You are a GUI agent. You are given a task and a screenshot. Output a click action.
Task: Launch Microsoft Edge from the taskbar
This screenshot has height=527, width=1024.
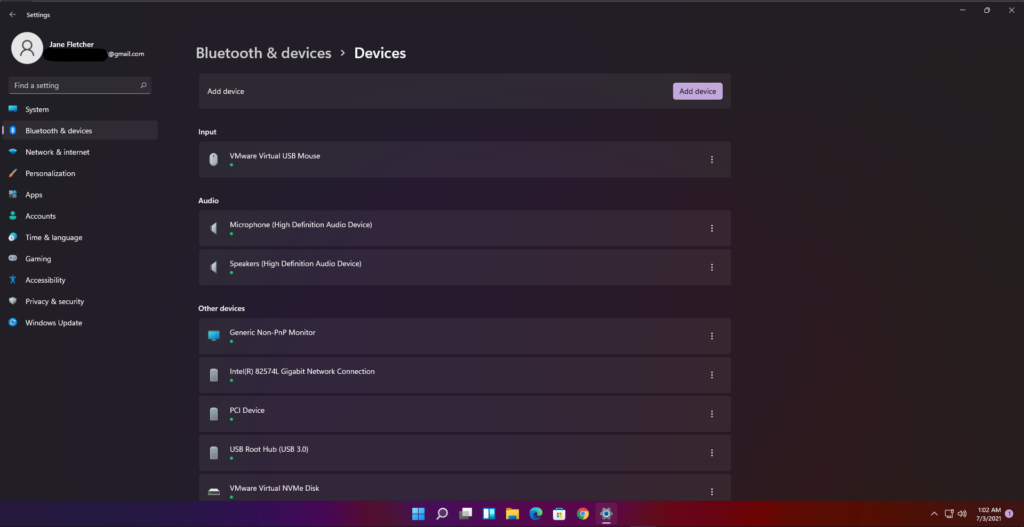point(536,514)
